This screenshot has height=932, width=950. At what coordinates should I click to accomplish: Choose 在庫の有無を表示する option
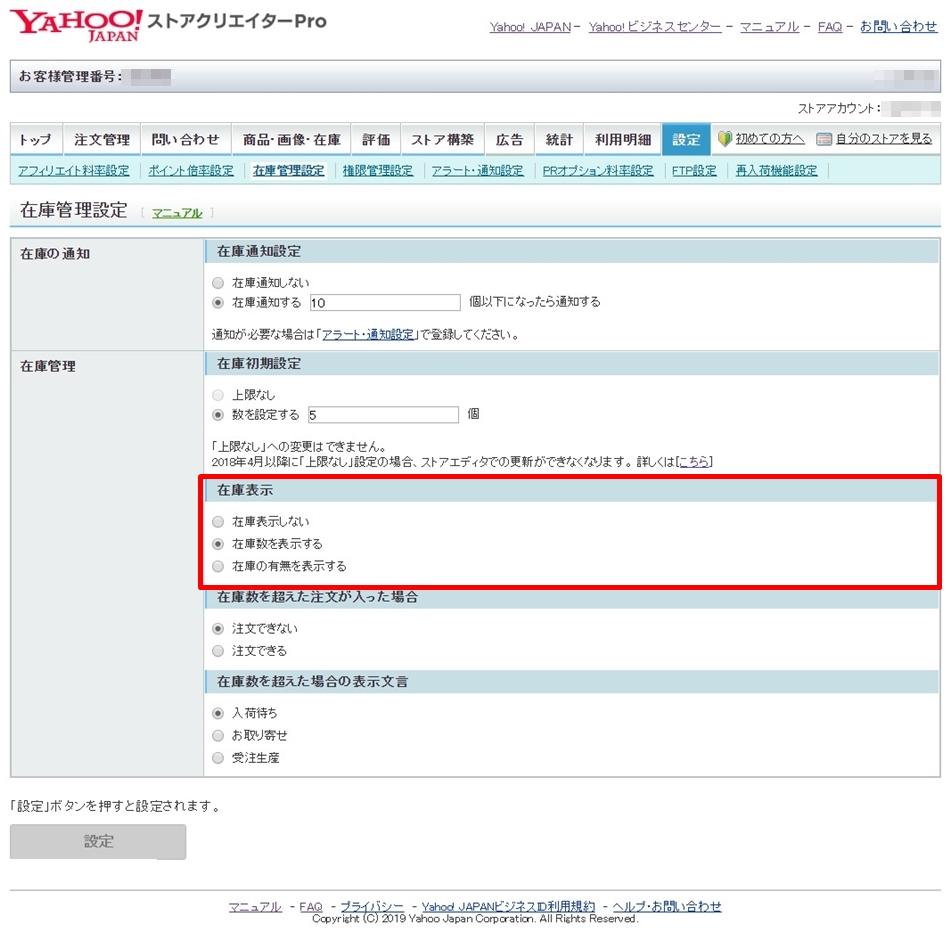coord(218,567)
